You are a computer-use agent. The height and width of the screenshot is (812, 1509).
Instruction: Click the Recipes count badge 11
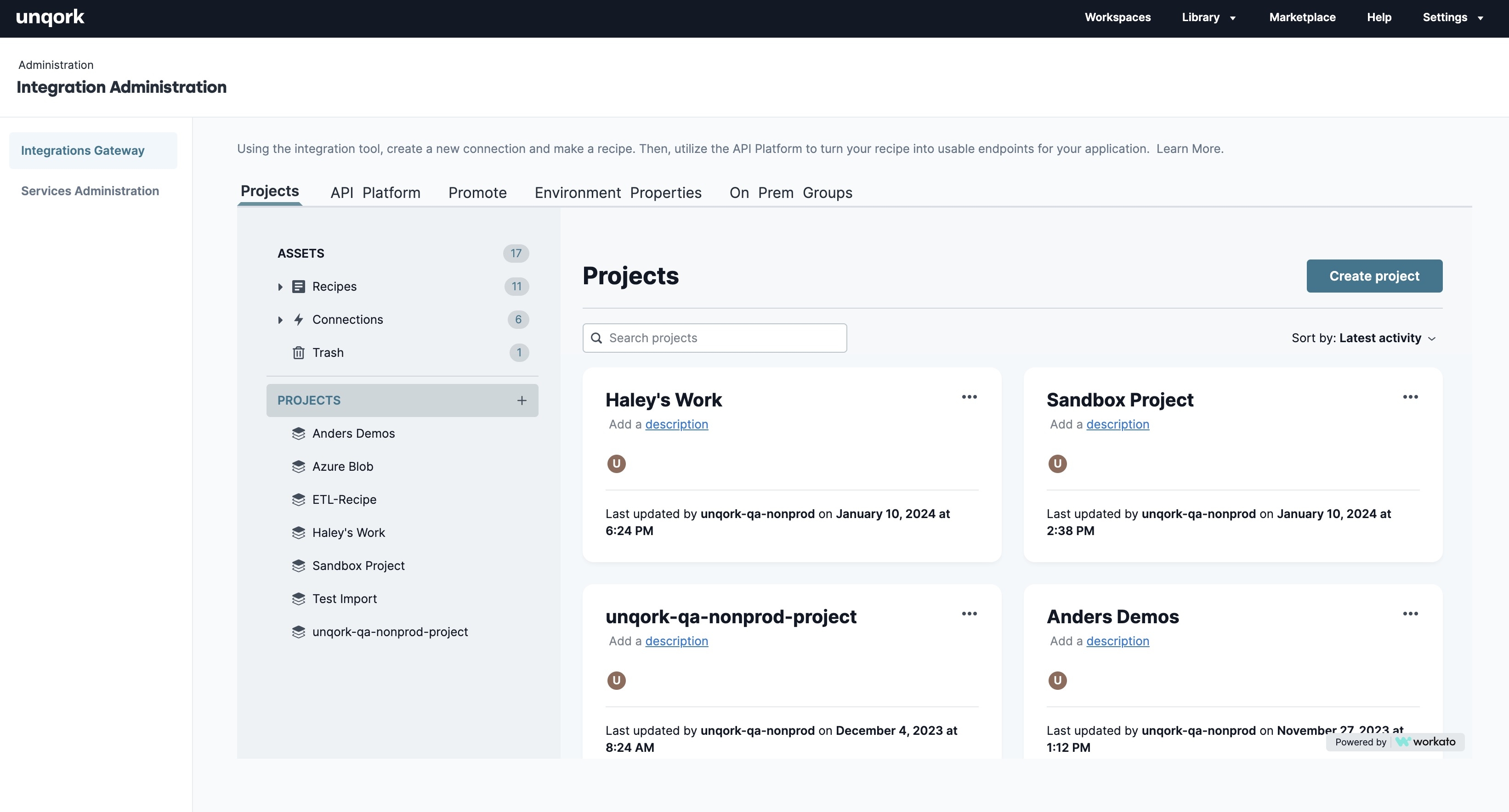[x=516, y=286]
